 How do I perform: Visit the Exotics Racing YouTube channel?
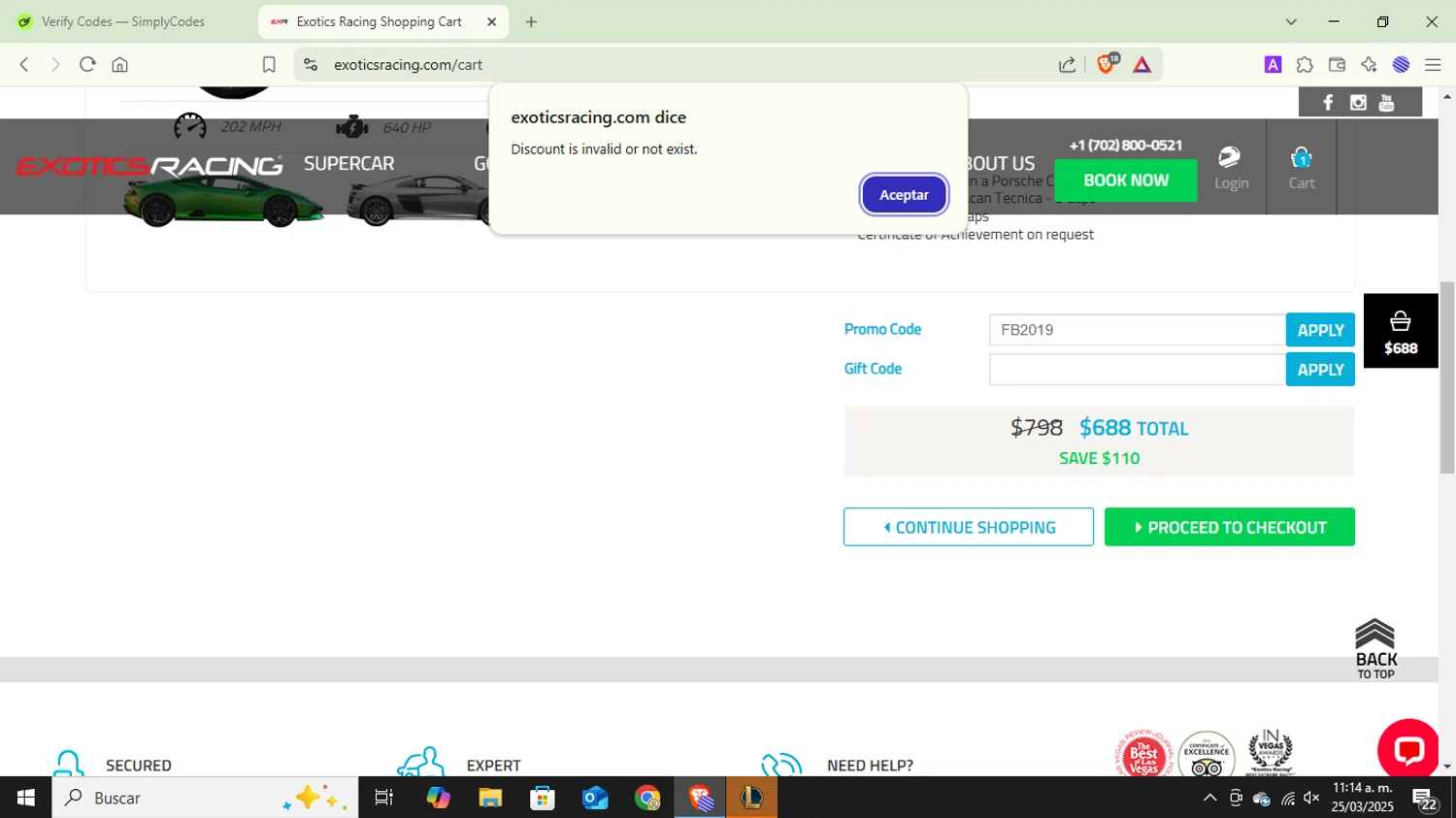point(1387,103)
